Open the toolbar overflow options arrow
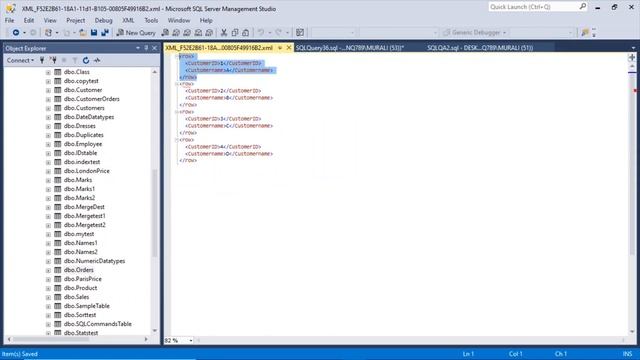Screen dimensions: 640x360 [594, 33]
